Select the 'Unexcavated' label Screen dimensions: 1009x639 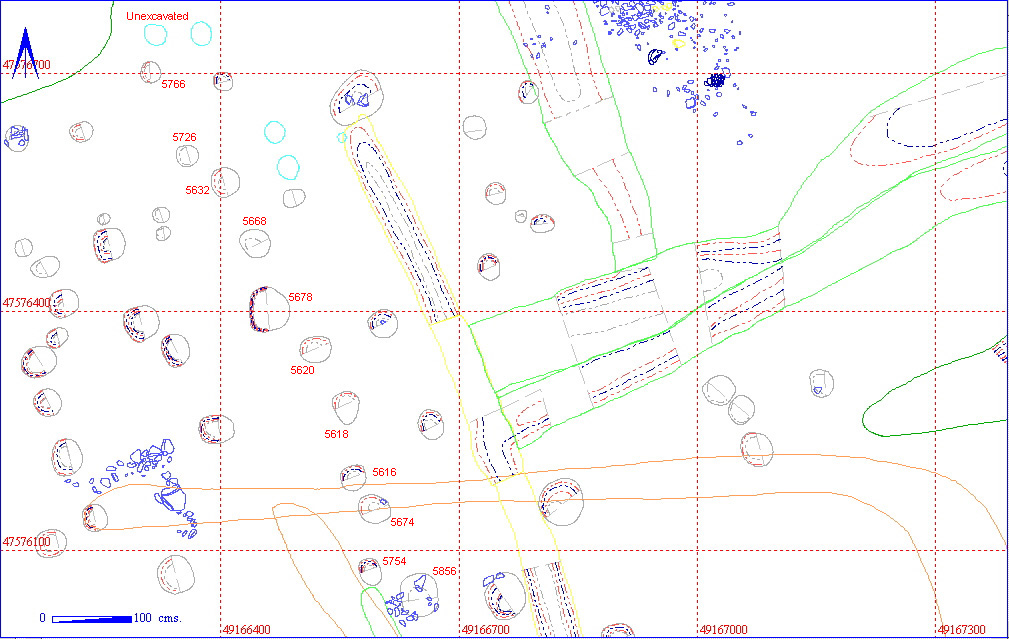pos(157,16)
